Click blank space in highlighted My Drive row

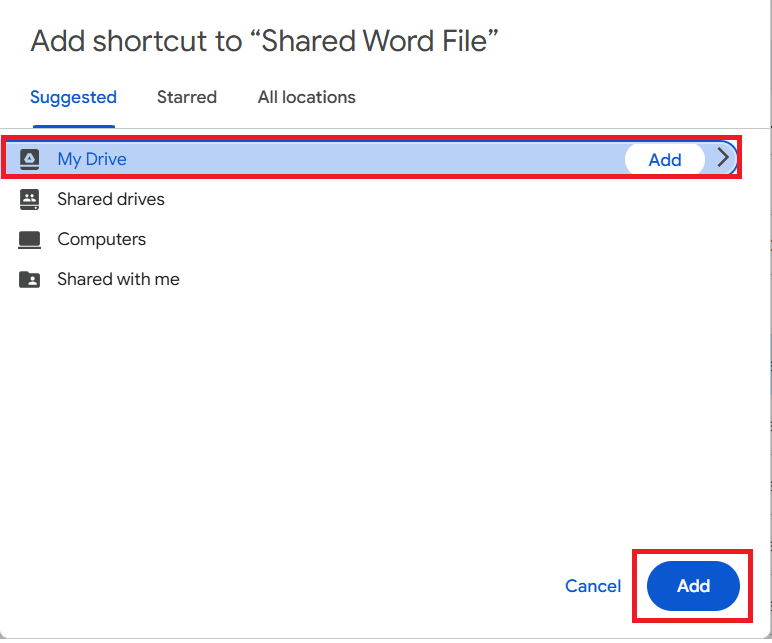pos(380,159)
